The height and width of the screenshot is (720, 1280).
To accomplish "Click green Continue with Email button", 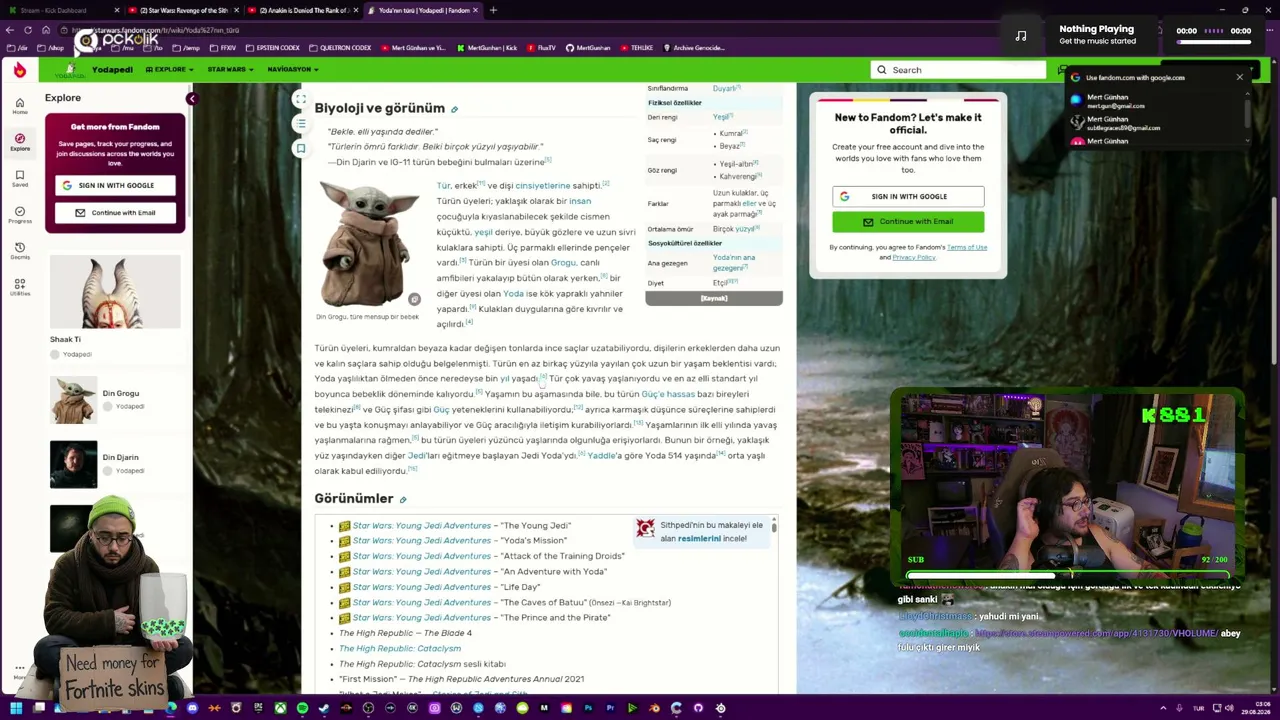I will [908, 222].
